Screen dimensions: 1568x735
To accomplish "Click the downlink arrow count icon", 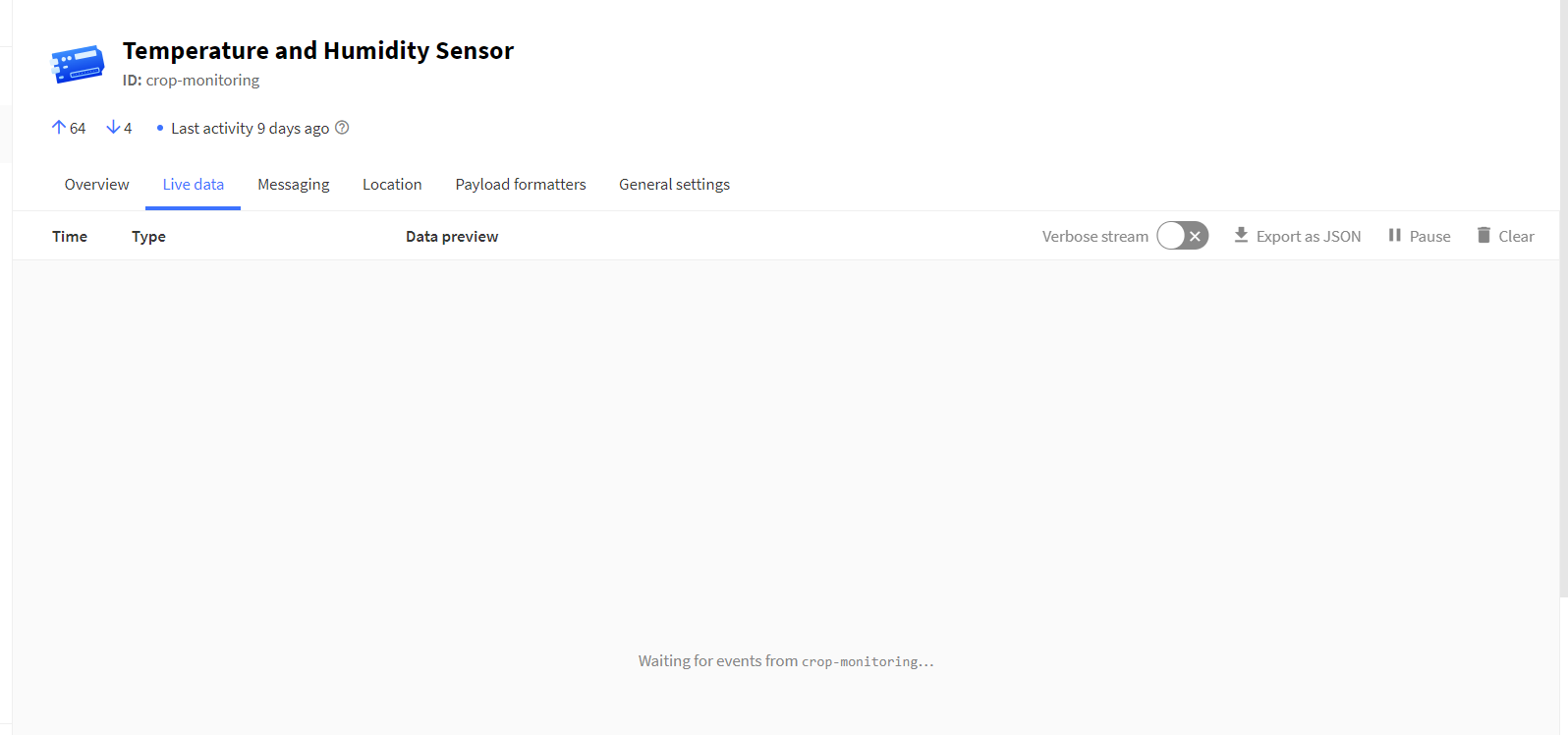I will [113, 128].
